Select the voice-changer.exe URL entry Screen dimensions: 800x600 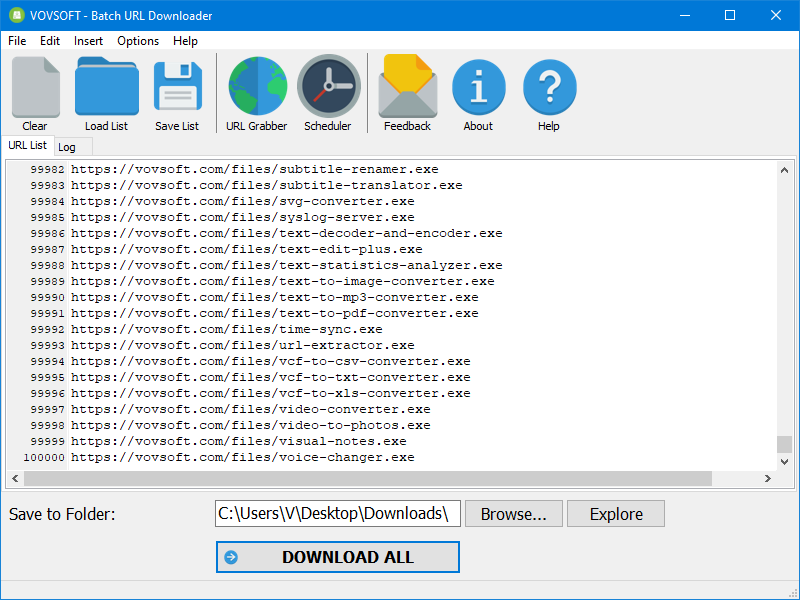[x=280, y=457]
